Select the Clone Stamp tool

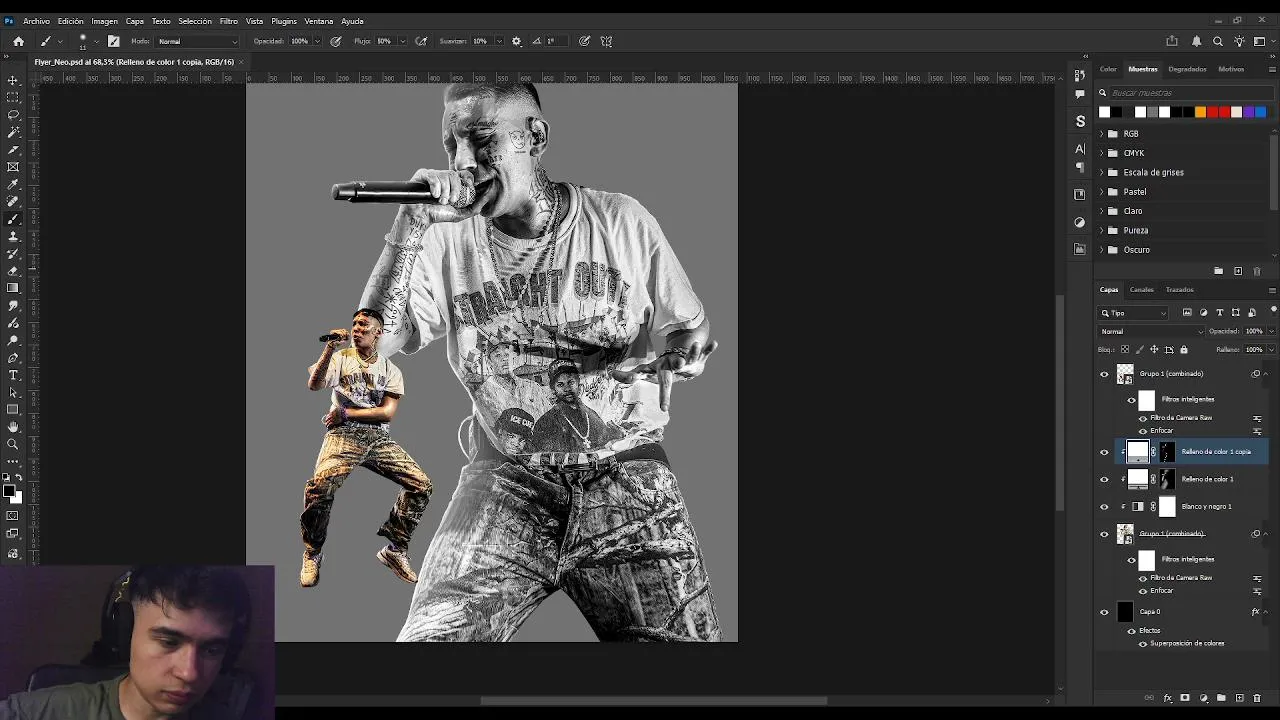coord(13,236)
